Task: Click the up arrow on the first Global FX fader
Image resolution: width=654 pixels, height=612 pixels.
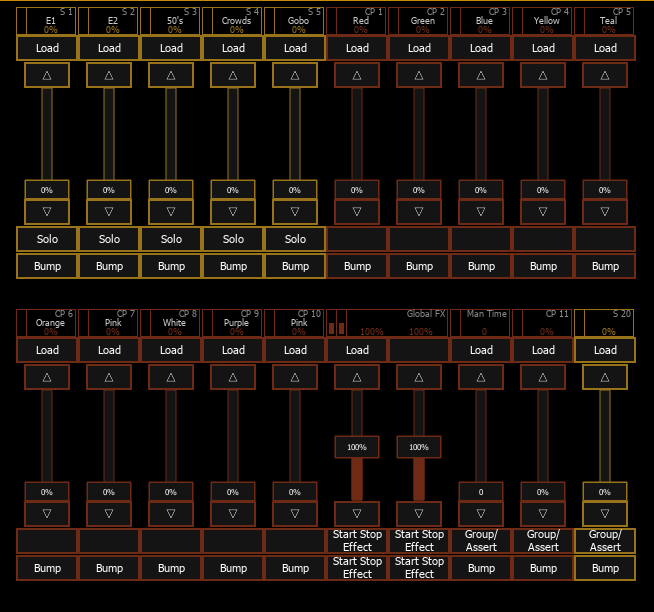Action: click(357, 378)
